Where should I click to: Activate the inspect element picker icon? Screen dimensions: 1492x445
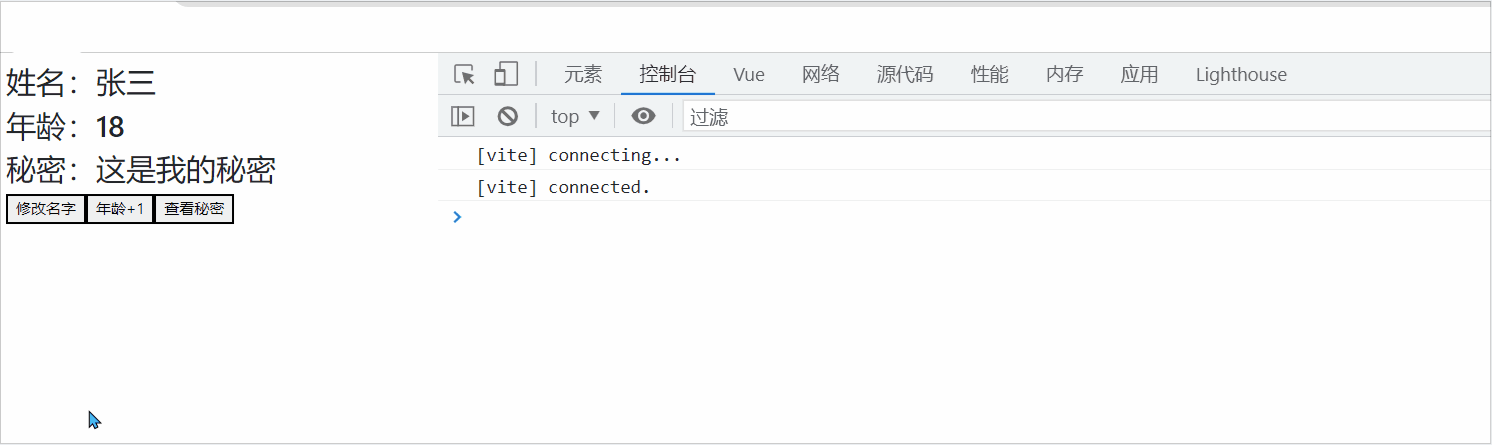coord(464,75)
